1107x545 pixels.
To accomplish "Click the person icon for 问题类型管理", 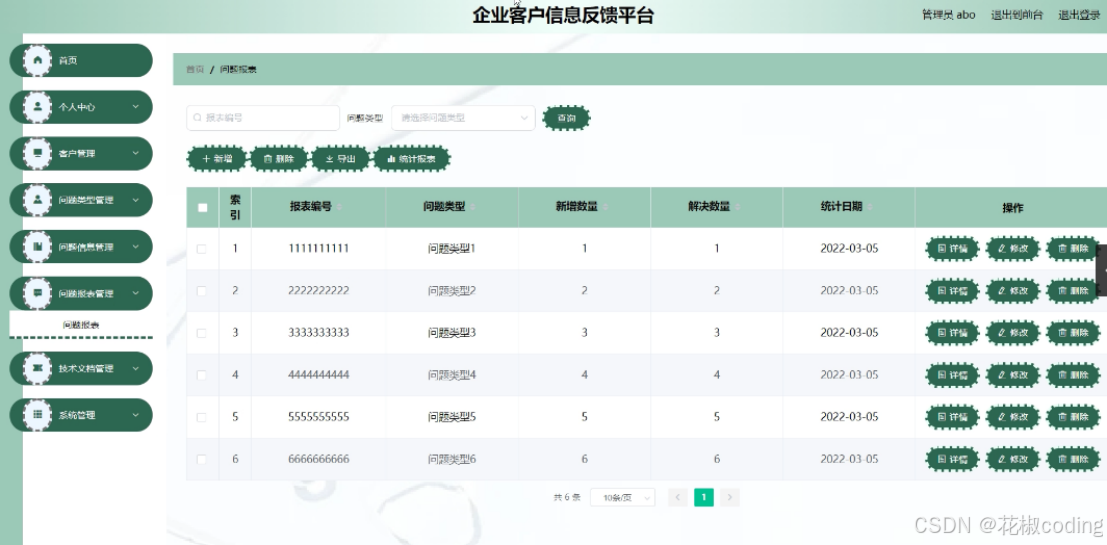I will click(37, 200).
